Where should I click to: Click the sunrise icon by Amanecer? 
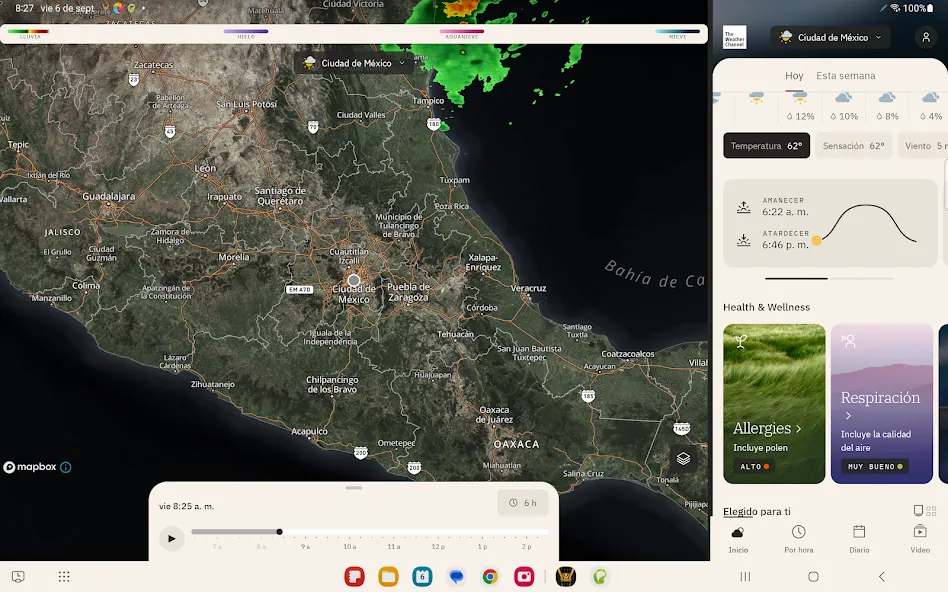[744, 207]
